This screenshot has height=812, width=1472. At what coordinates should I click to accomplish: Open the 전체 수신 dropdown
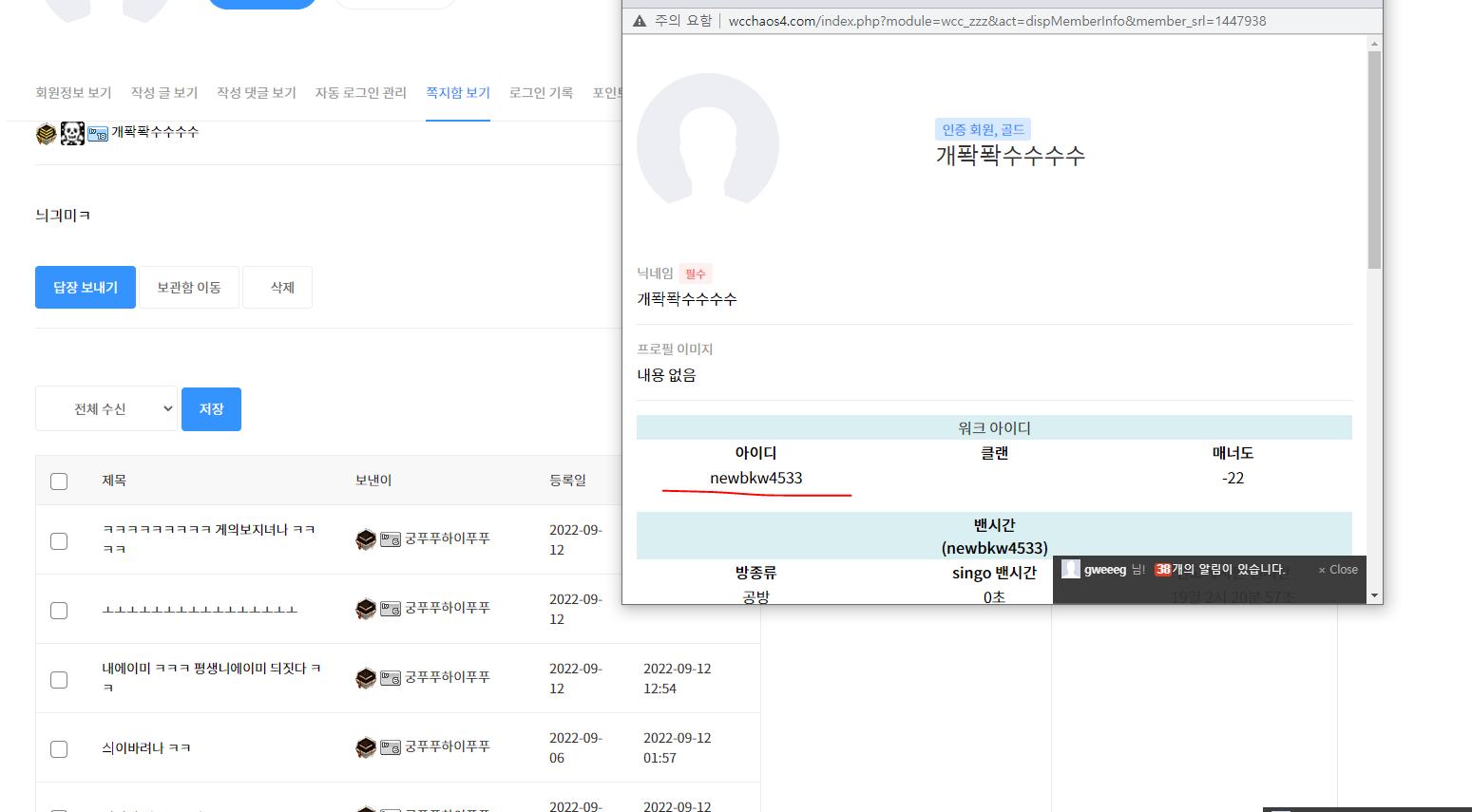tap(106, 408)
